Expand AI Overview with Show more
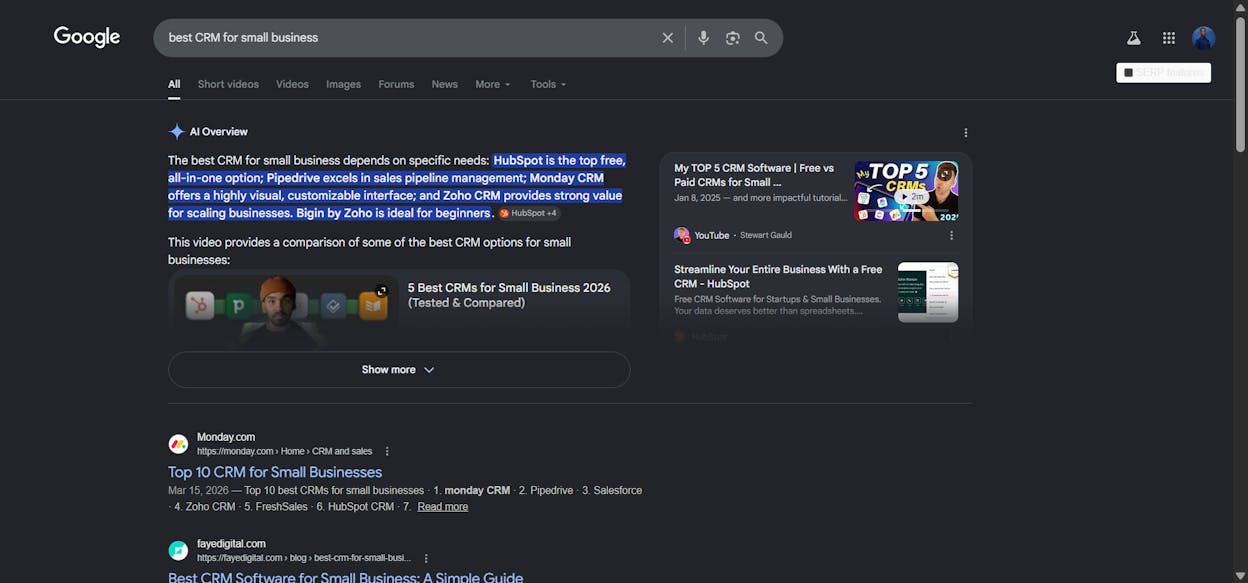 399,370
